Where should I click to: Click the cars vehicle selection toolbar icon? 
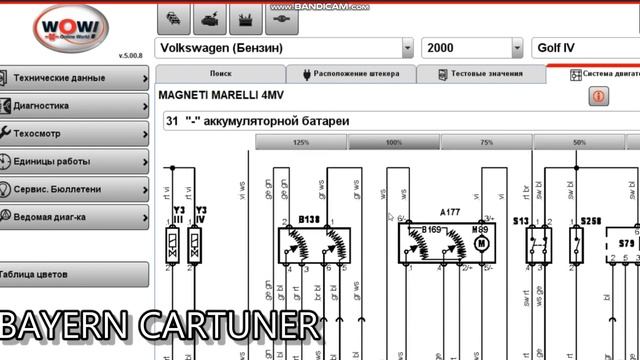coord(173,19)
